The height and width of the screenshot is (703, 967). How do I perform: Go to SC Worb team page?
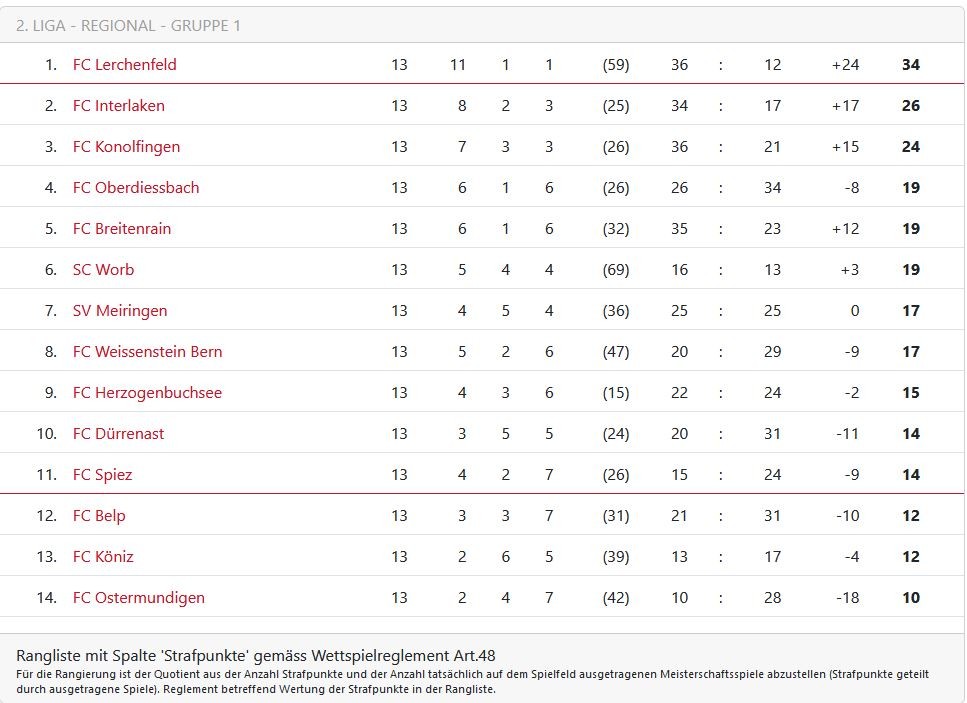click(x=103, y=269)
